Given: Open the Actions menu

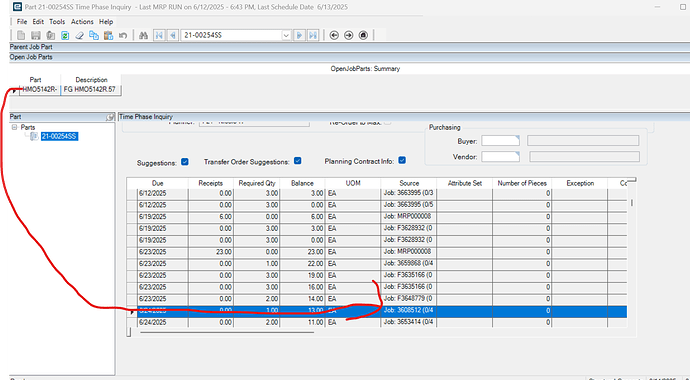Looking at the screenshot, I should pyautogui.click(x=82, y=22).
